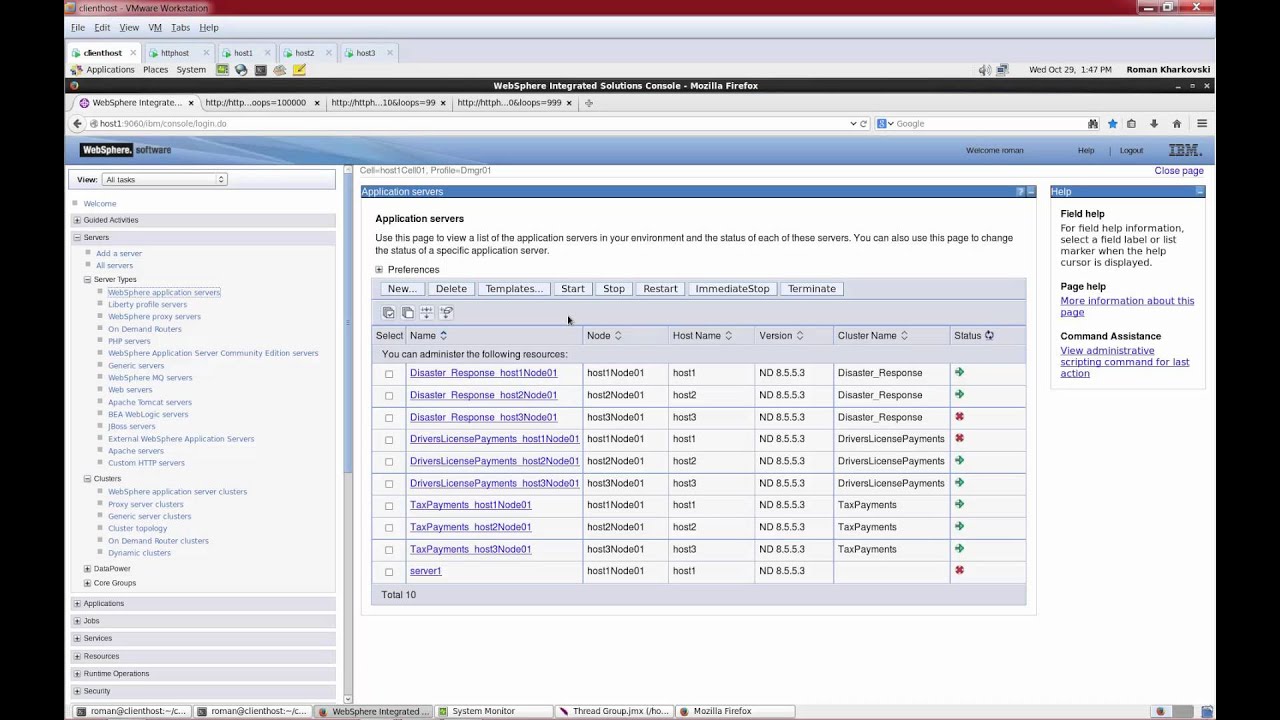Expand the Applications navigation section
Image resolution: width=1280 pixels, height=720 pixels.
click(x=77, y=604)
